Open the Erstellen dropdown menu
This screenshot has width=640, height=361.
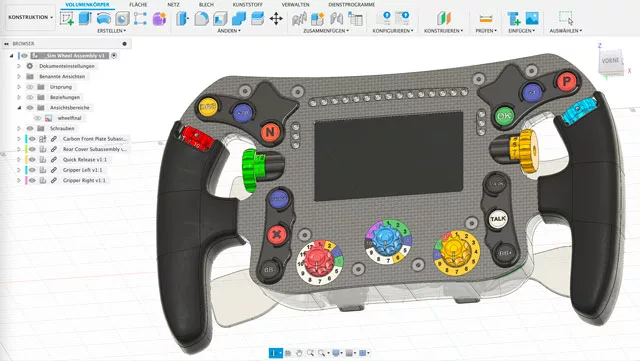click(111, 31)
